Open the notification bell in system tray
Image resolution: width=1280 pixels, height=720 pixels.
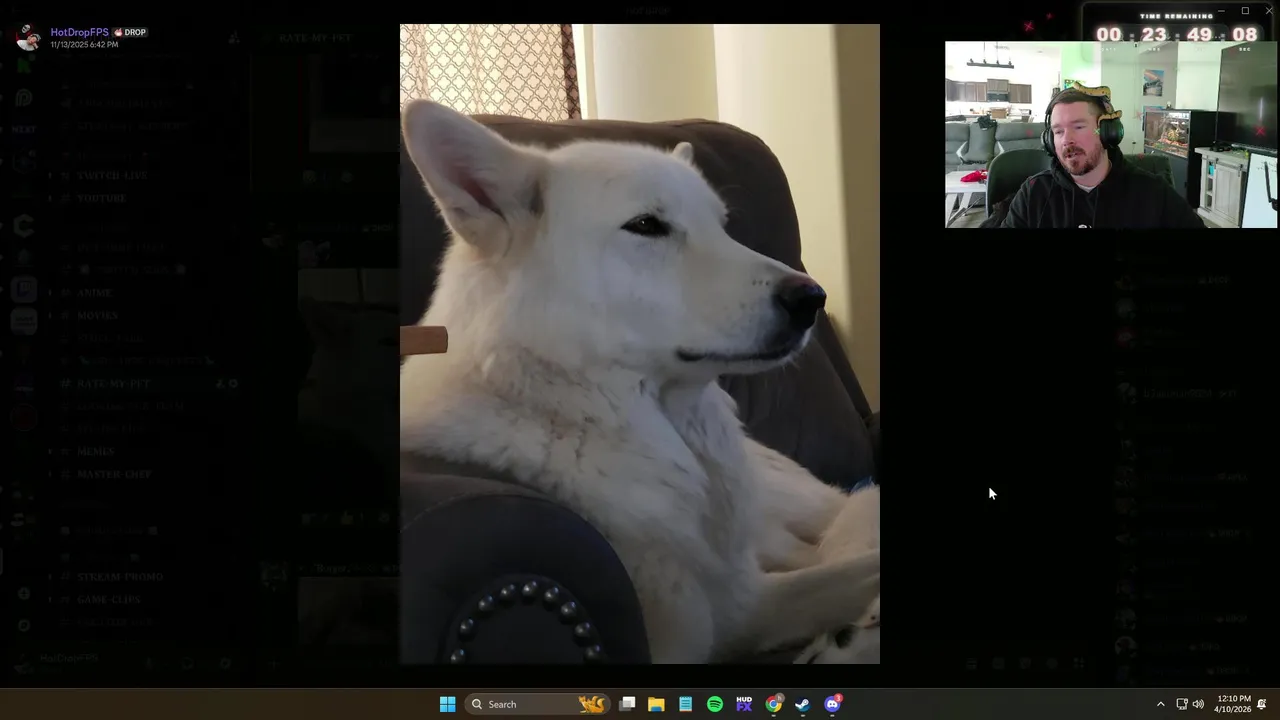[x=1262, y=704]
